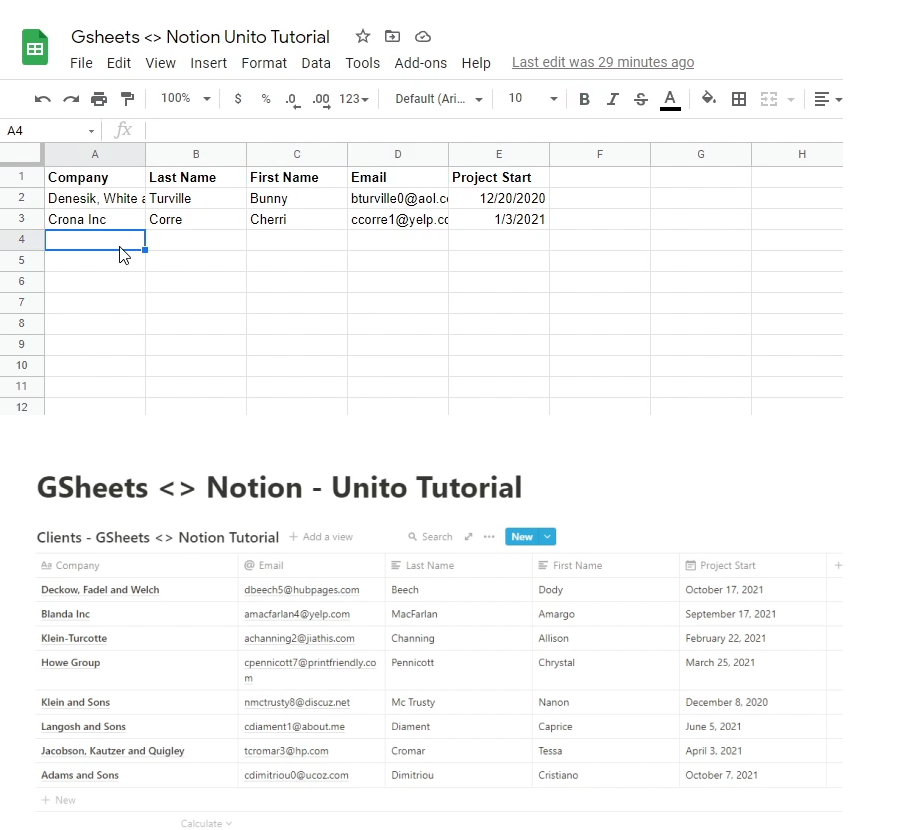Viewport: 908px width, 830px height.
Task: Open the text color picker
Action: pyautogui.click(x=670, y=100)
